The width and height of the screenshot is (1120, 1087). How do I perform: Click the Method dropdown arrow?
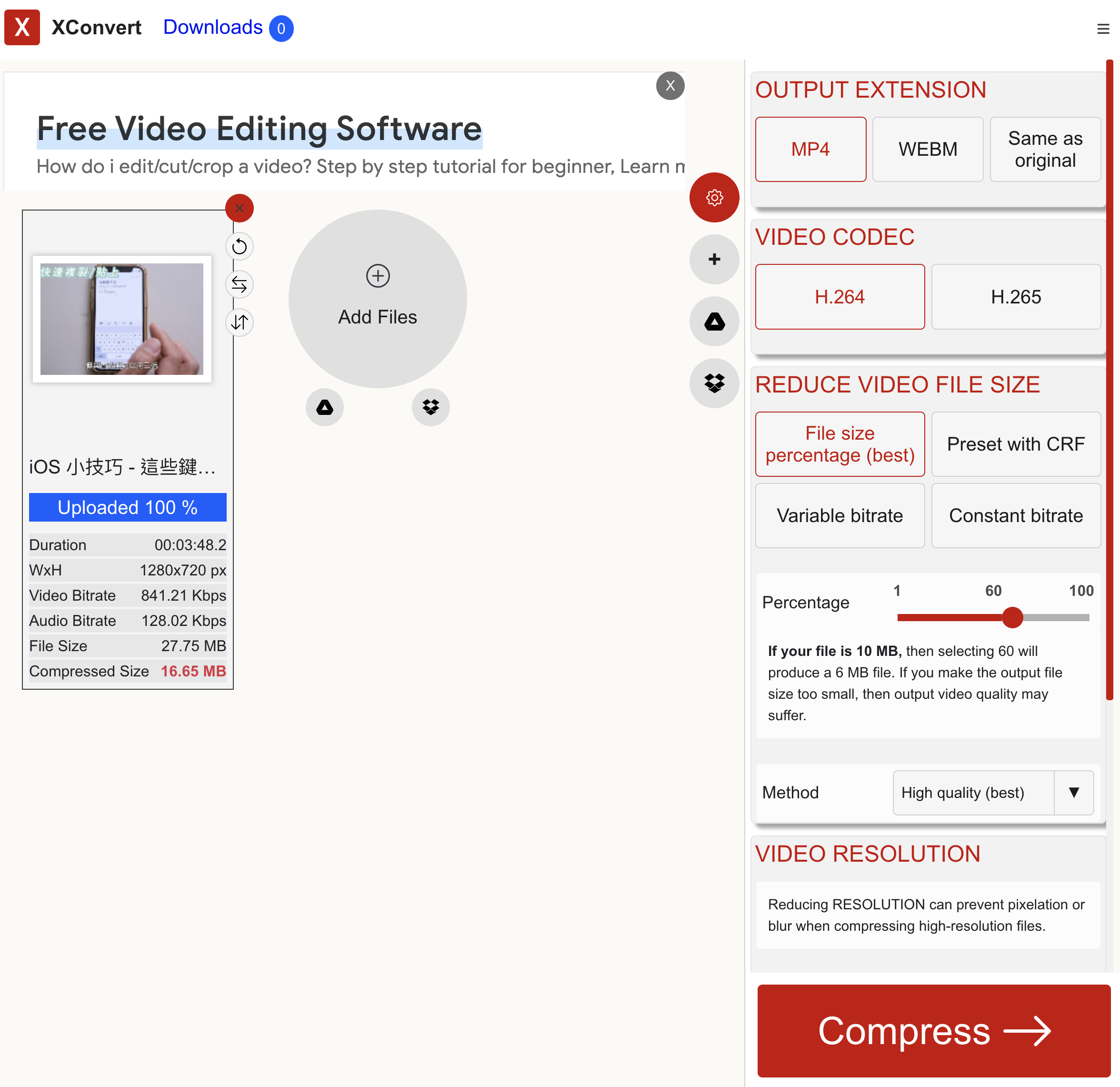point(1073,792)
